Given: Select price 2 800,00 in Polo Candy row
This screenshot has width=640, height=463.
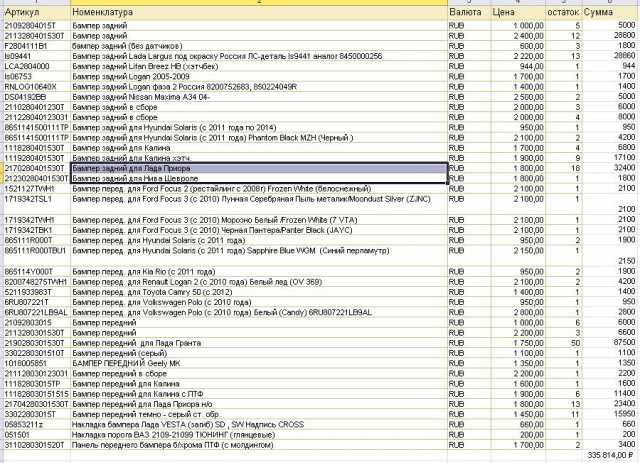Looking at the screenshot, I should coord(518,312).
